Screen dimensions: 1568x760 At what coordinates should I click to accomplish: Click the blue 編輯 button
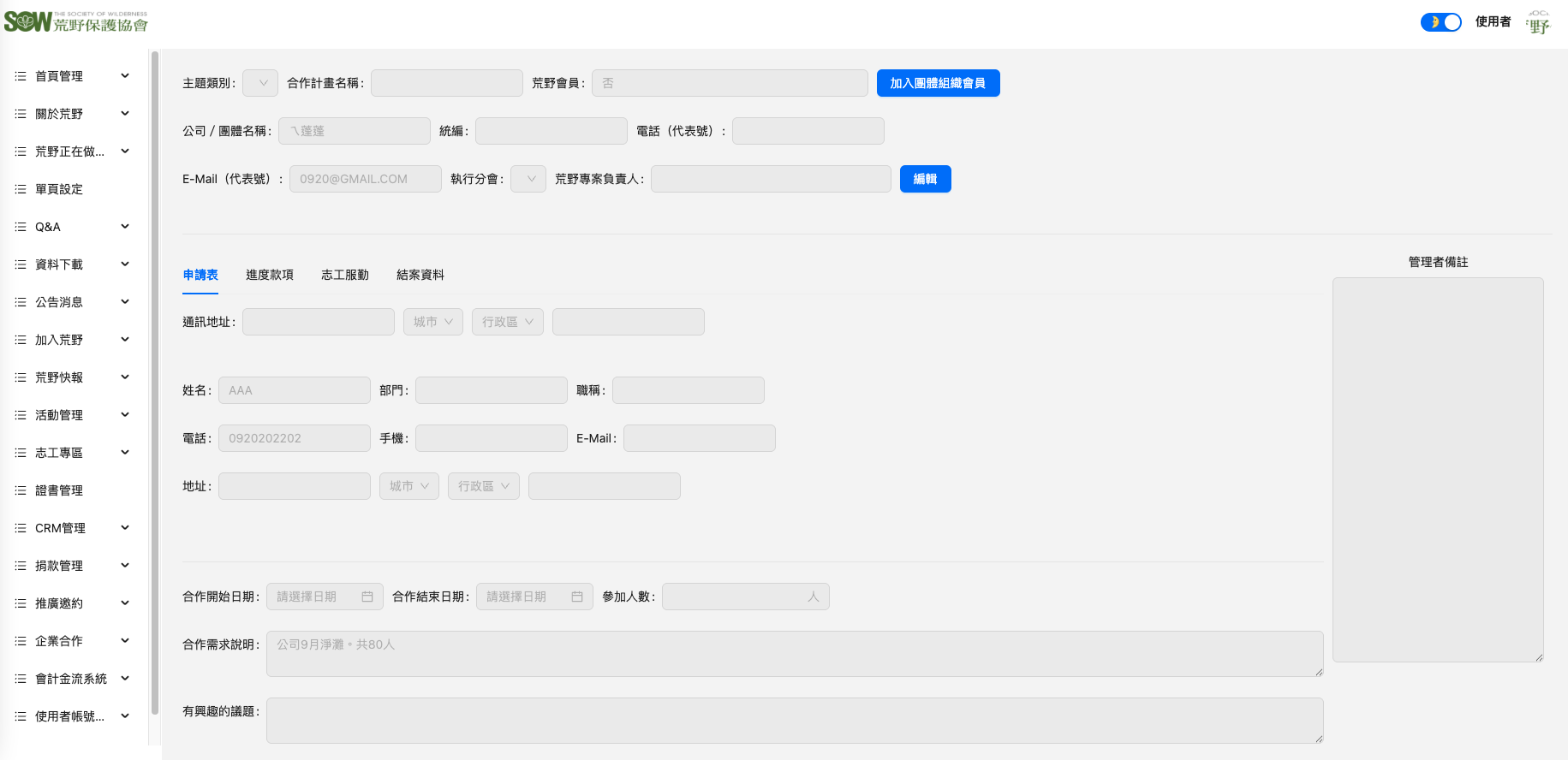925,179
